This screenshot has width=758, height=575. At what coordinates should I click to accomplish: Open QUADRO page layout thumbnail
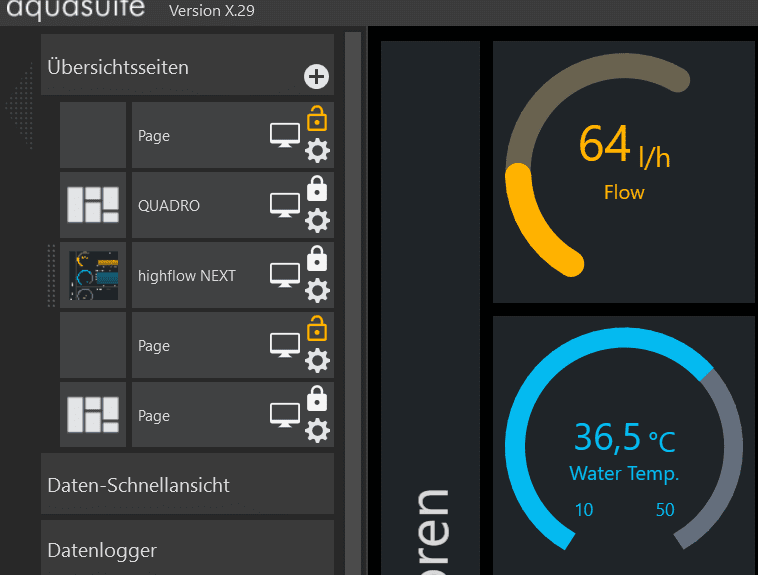click(93, 205)
